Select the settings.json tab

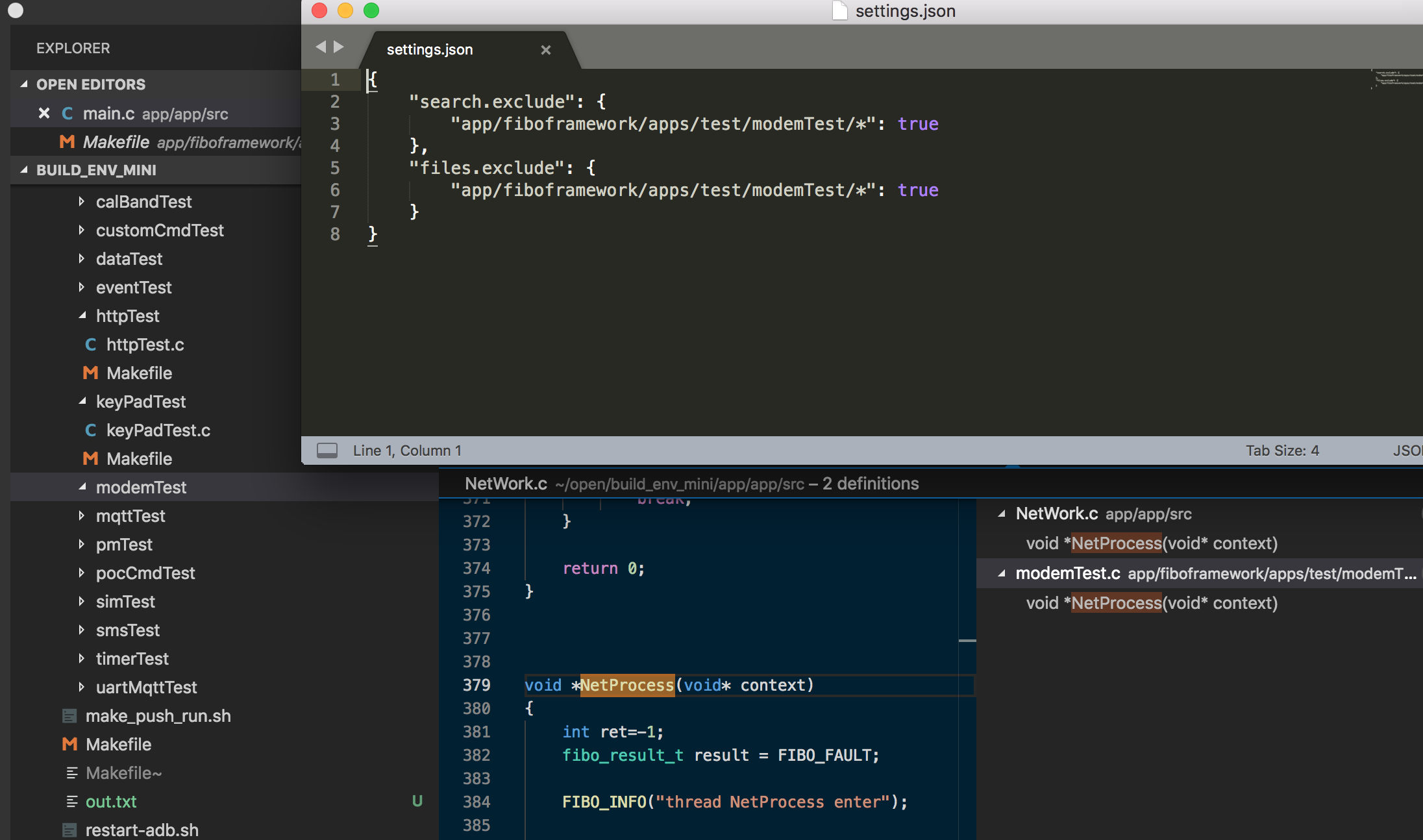tap(430, 50)
